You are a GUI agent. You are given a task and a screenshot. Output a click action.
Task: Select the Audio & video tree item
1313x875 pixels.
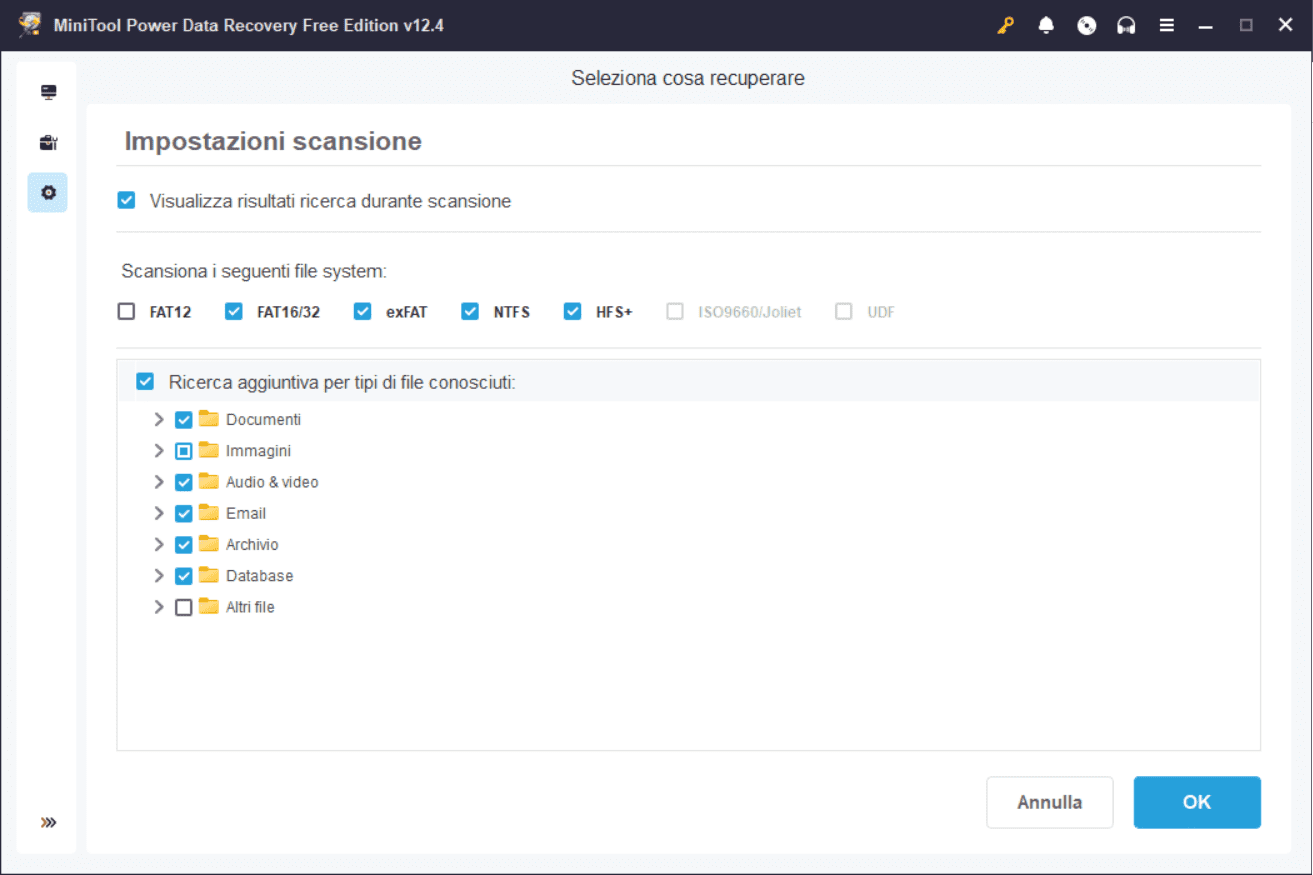[271, 482]
